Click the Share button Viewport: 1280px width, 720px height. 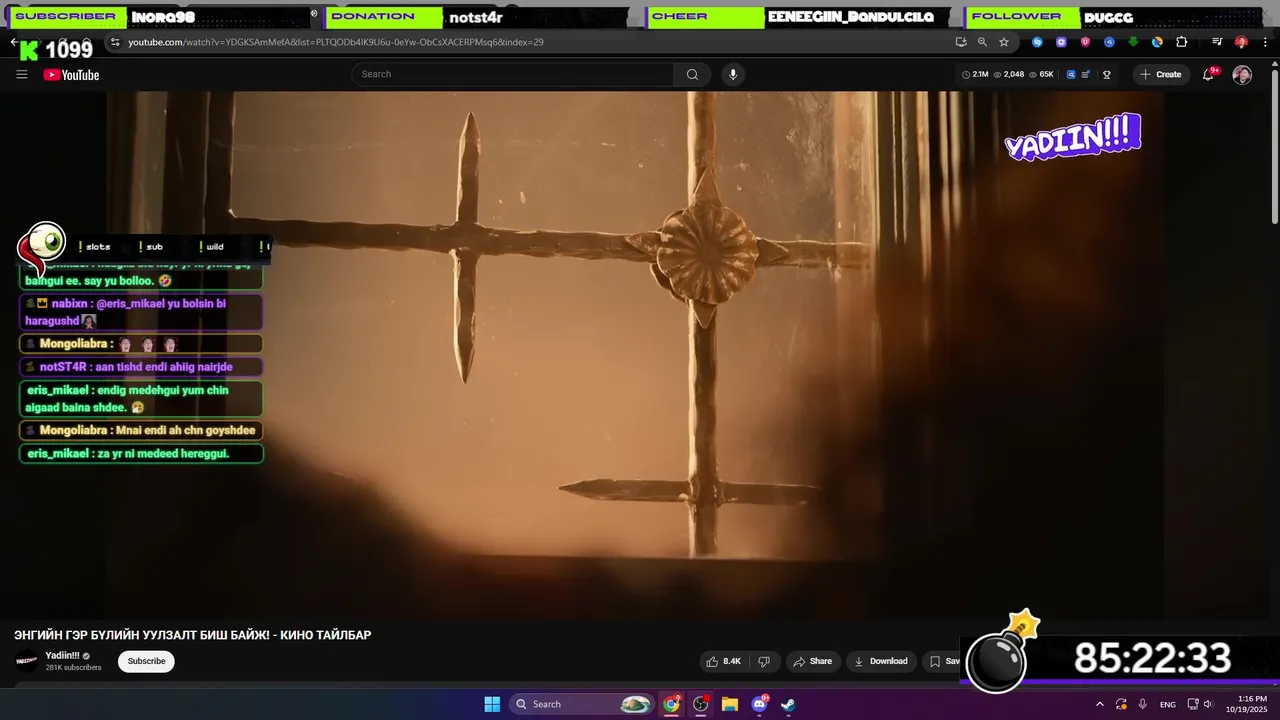(812, 661)
